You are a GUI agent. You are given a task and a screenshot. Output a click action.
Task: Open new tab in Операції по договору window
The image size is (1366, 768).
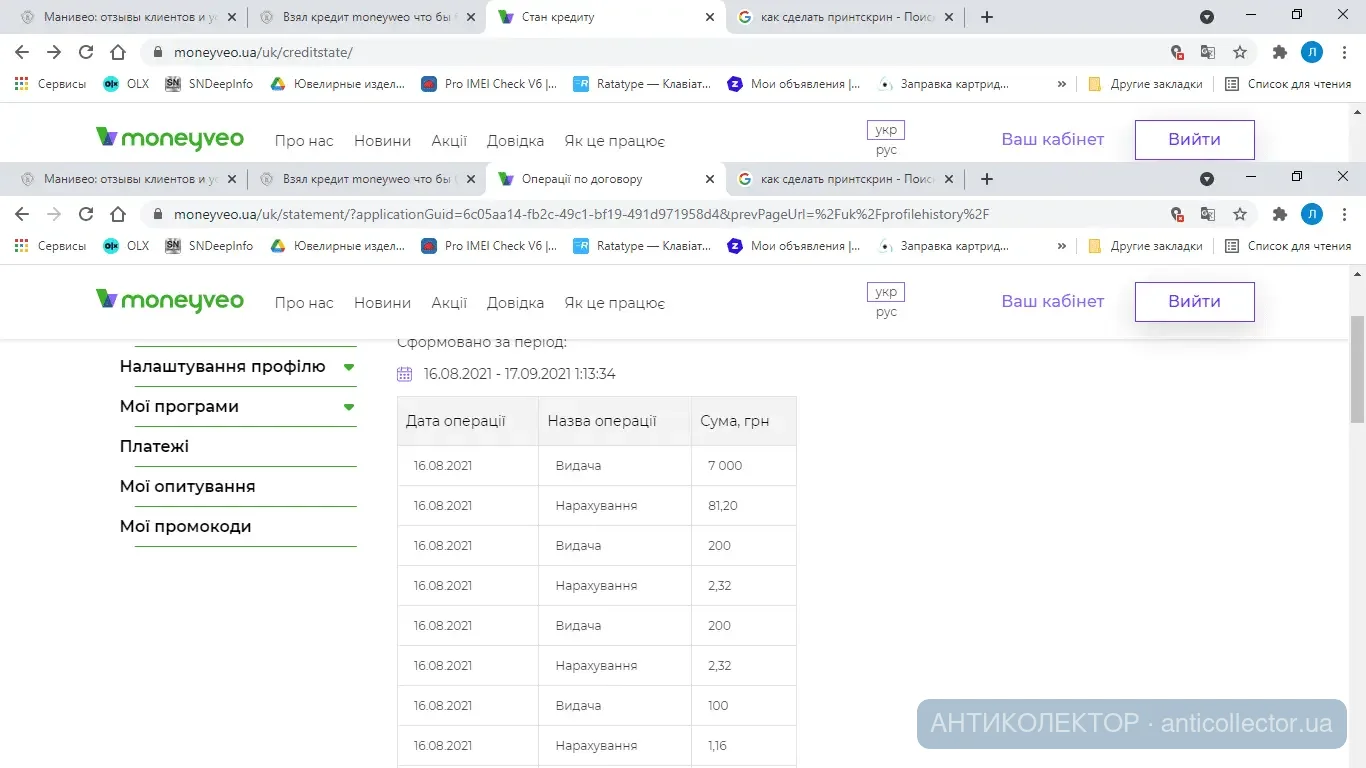987,179
